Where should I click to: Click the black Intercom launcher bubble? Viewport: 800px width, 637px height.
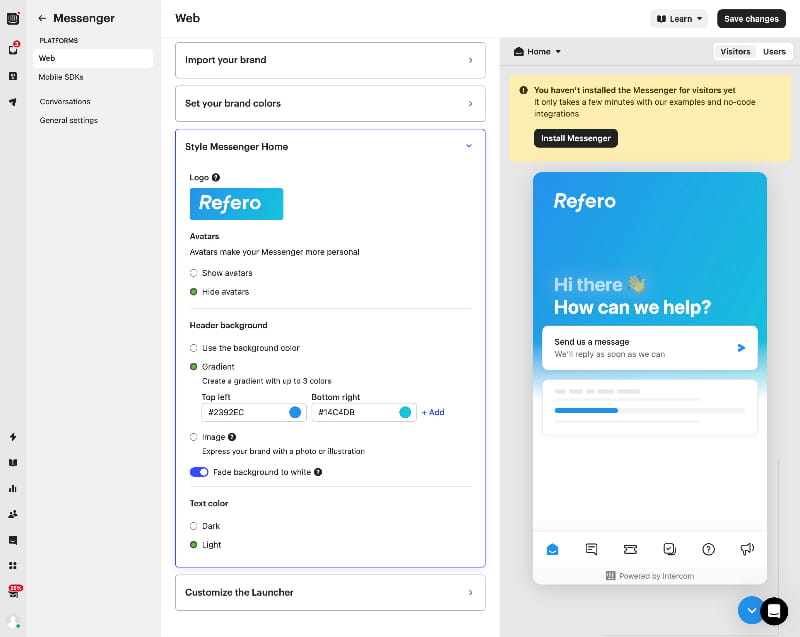coord(774,610)
